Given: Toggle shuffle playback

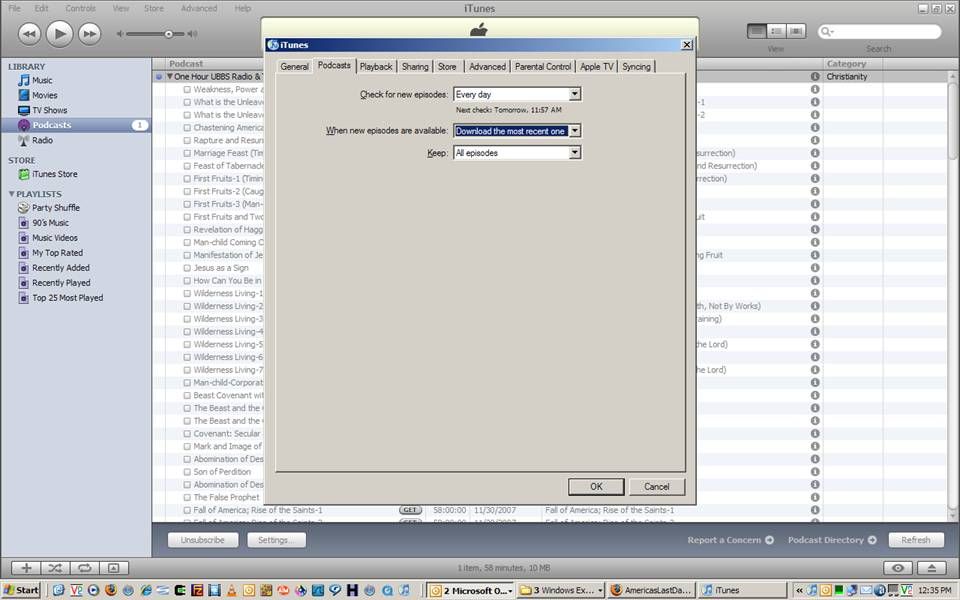Looking at the screenshot, I should (x=55, y=568).
